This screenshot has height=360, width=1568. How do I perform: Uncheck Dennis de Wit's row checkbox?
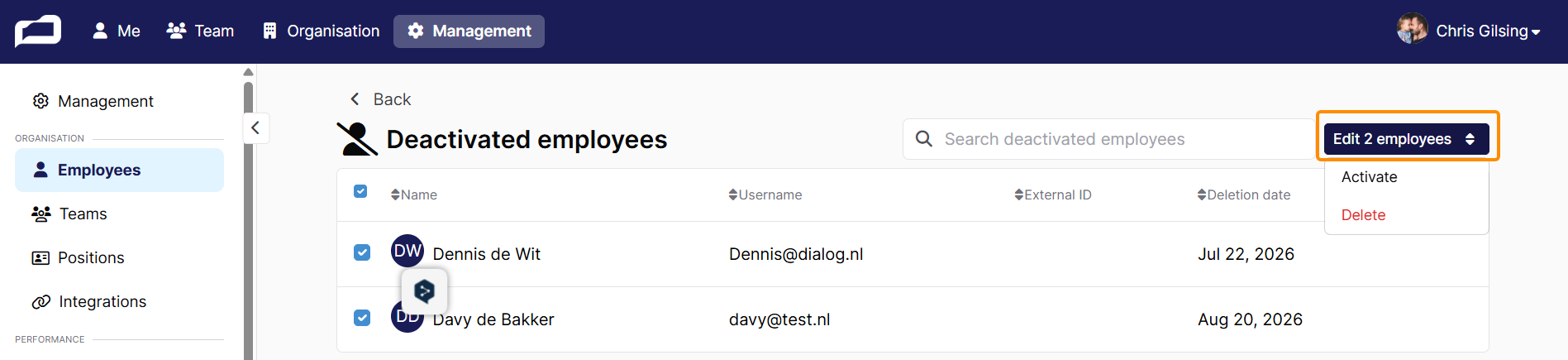pos(362,252)
